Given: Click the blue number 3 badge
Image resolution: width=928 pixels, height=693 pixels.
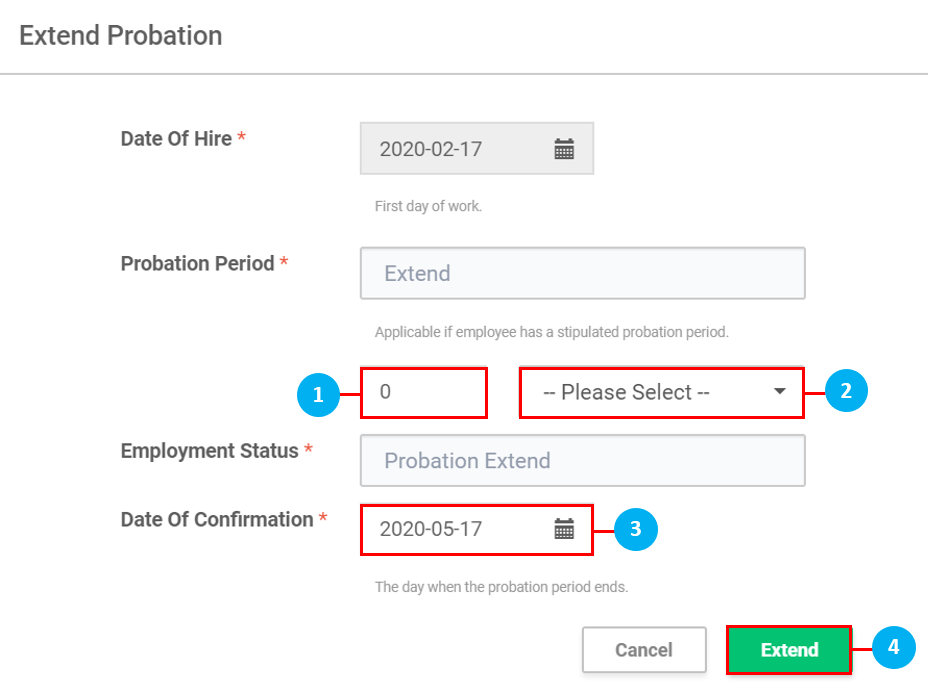Looking at the screenshot, I should point(634,529).
